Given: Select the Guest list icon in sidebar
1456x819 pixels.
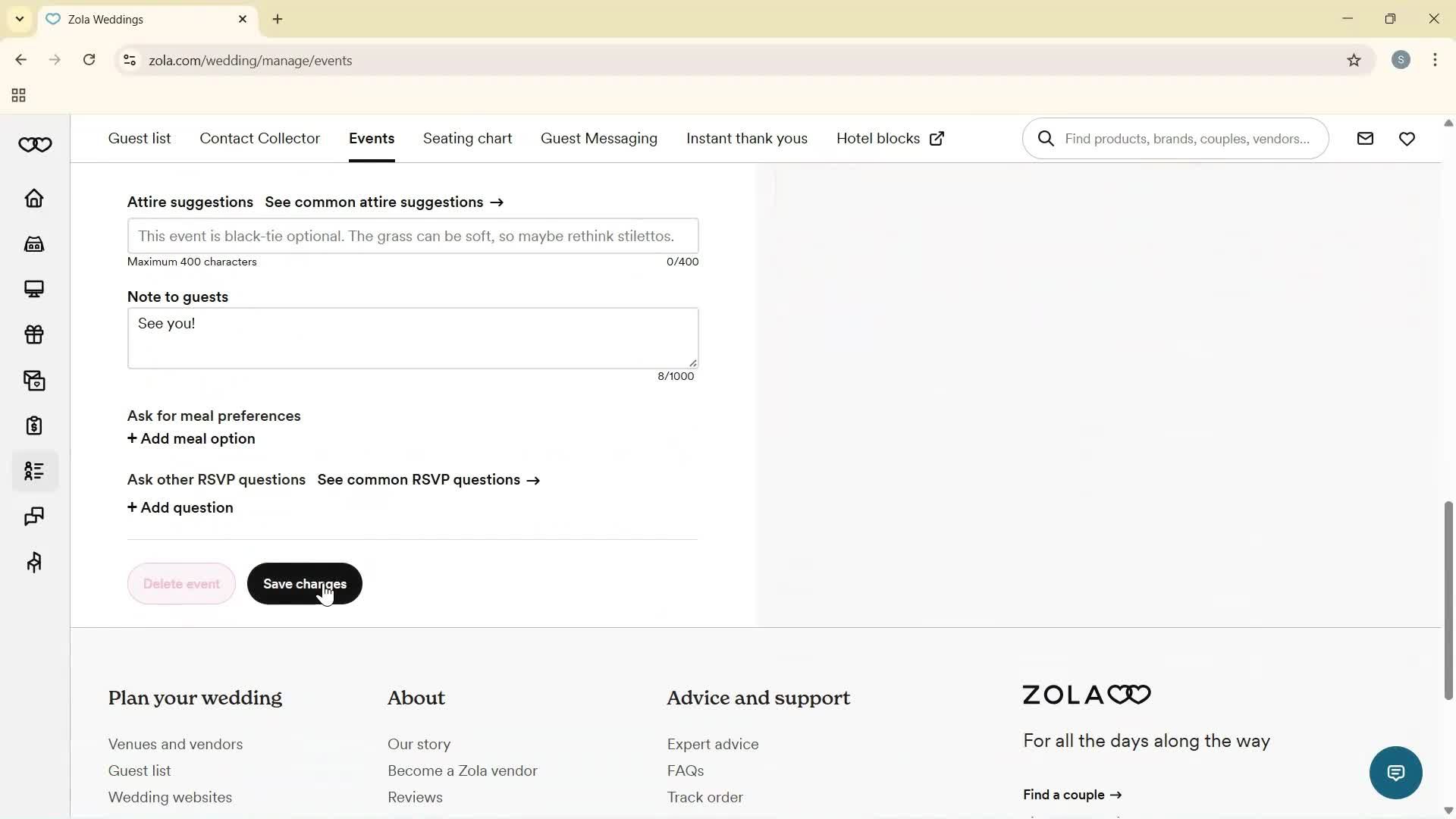Looking at the screenshot, I should coord(34,471).
